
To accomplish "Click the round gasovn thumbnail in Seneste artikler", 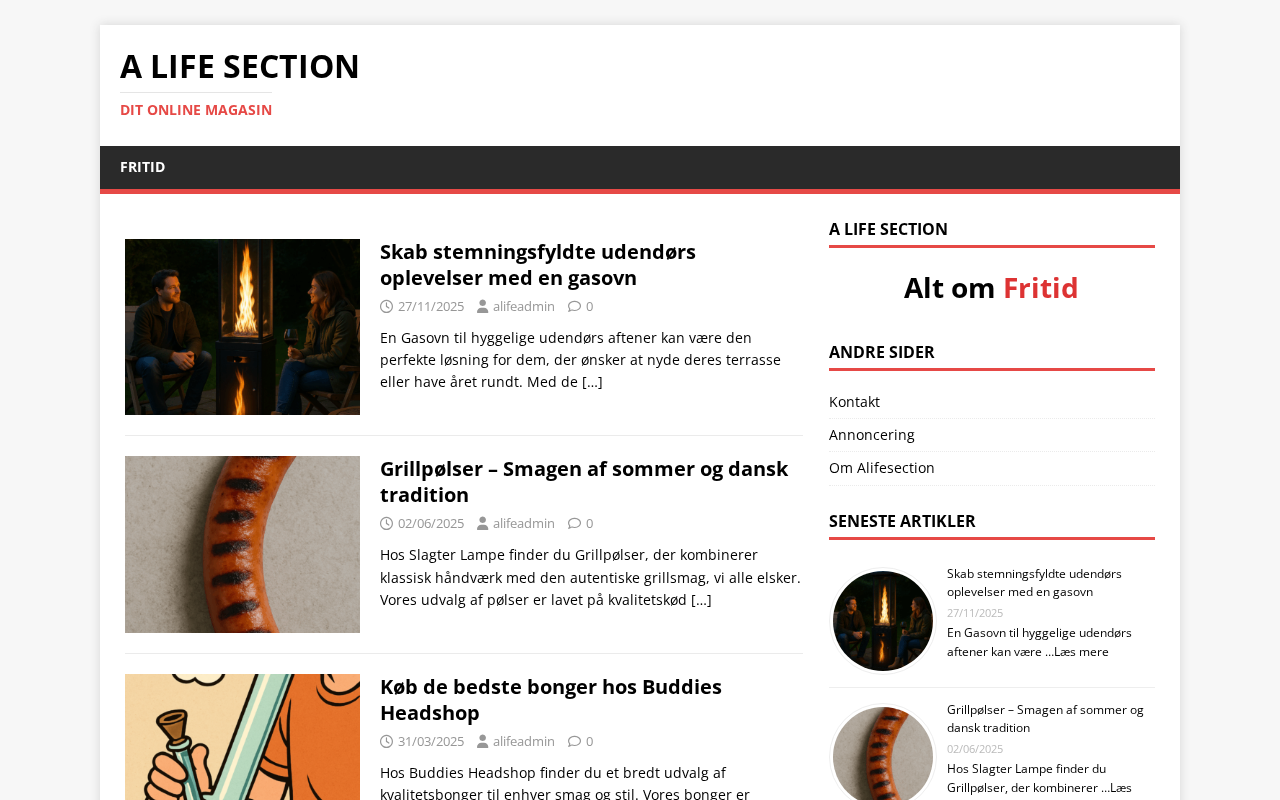I will [x=883, y=621].
